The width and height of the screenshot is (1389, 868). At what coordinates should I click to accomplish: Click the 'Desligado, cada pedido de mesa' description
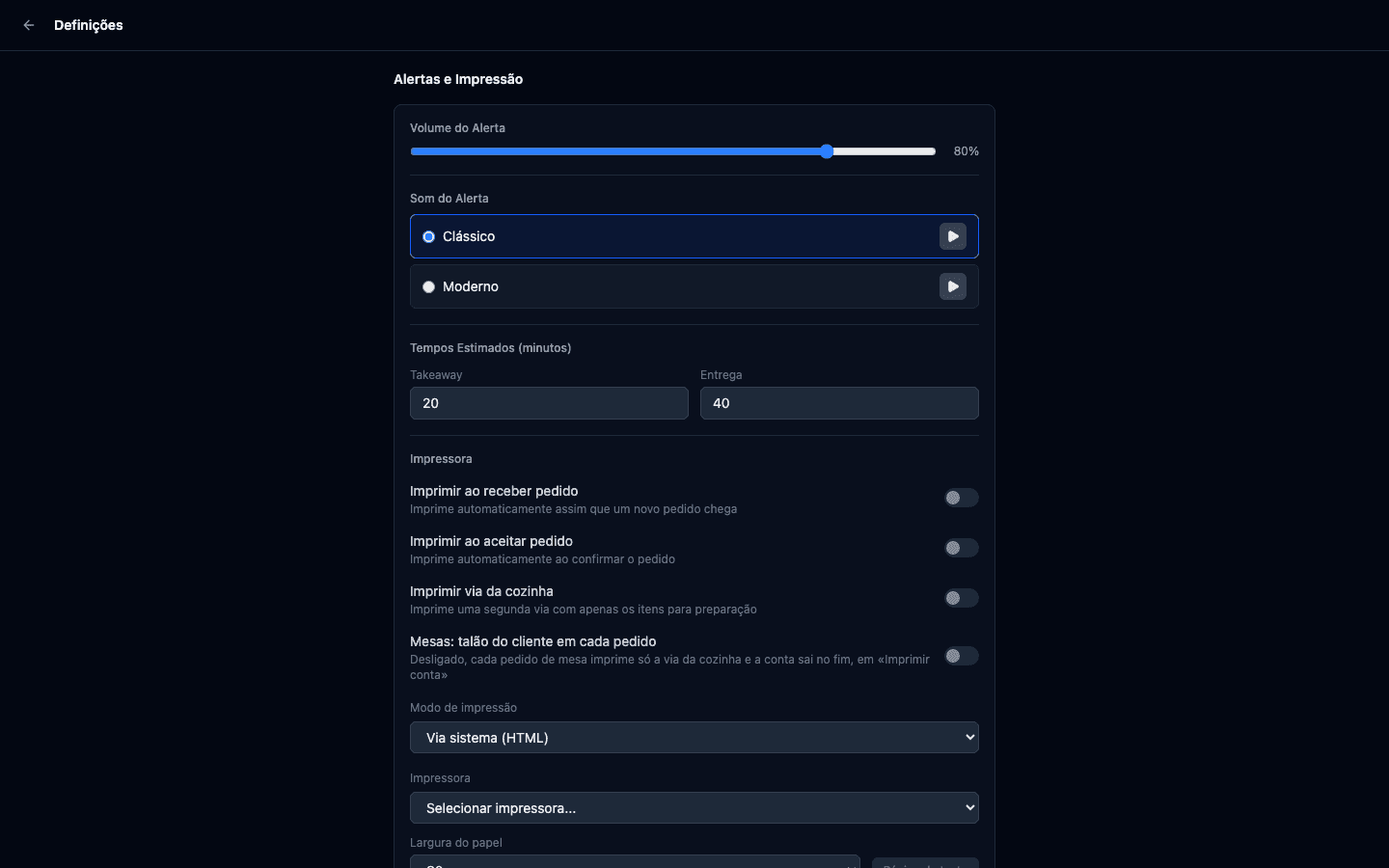(670, 667)
